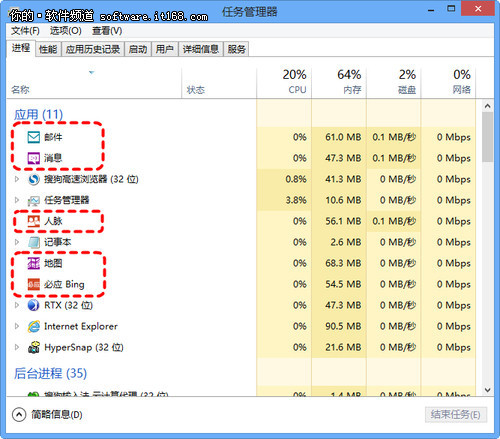The image size is (500, 439).
Task: Click the 0.8% CPU value
Action: (296, 179)
